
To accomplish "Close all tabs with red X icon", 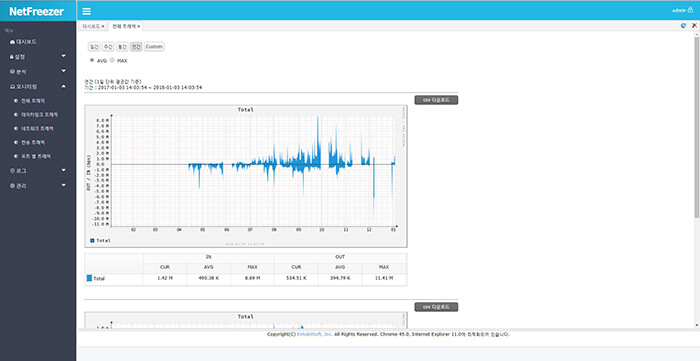I will pyautogui.click(x=694, y=26).
